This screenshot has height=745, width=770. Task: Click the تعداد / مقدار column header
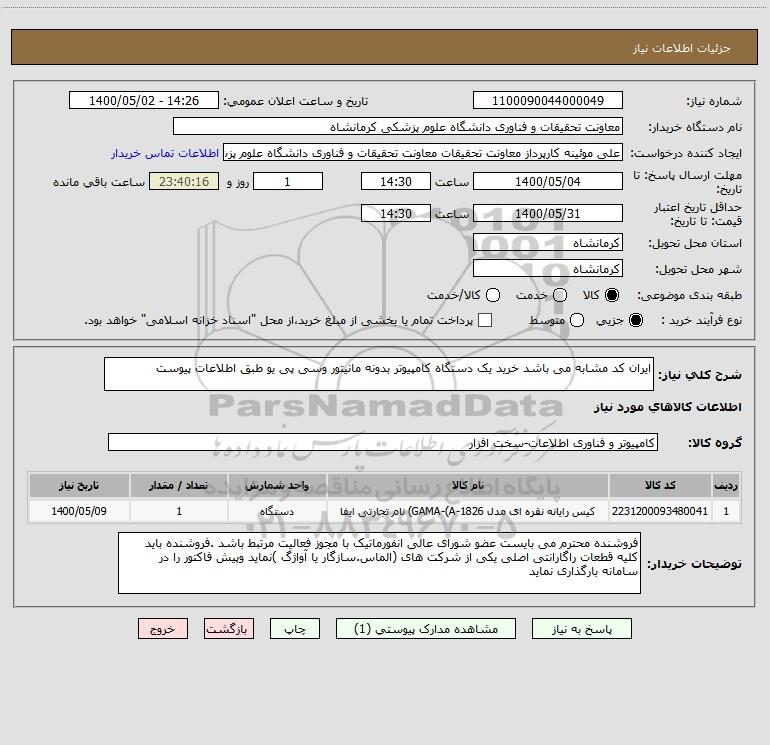coord(179,485)
